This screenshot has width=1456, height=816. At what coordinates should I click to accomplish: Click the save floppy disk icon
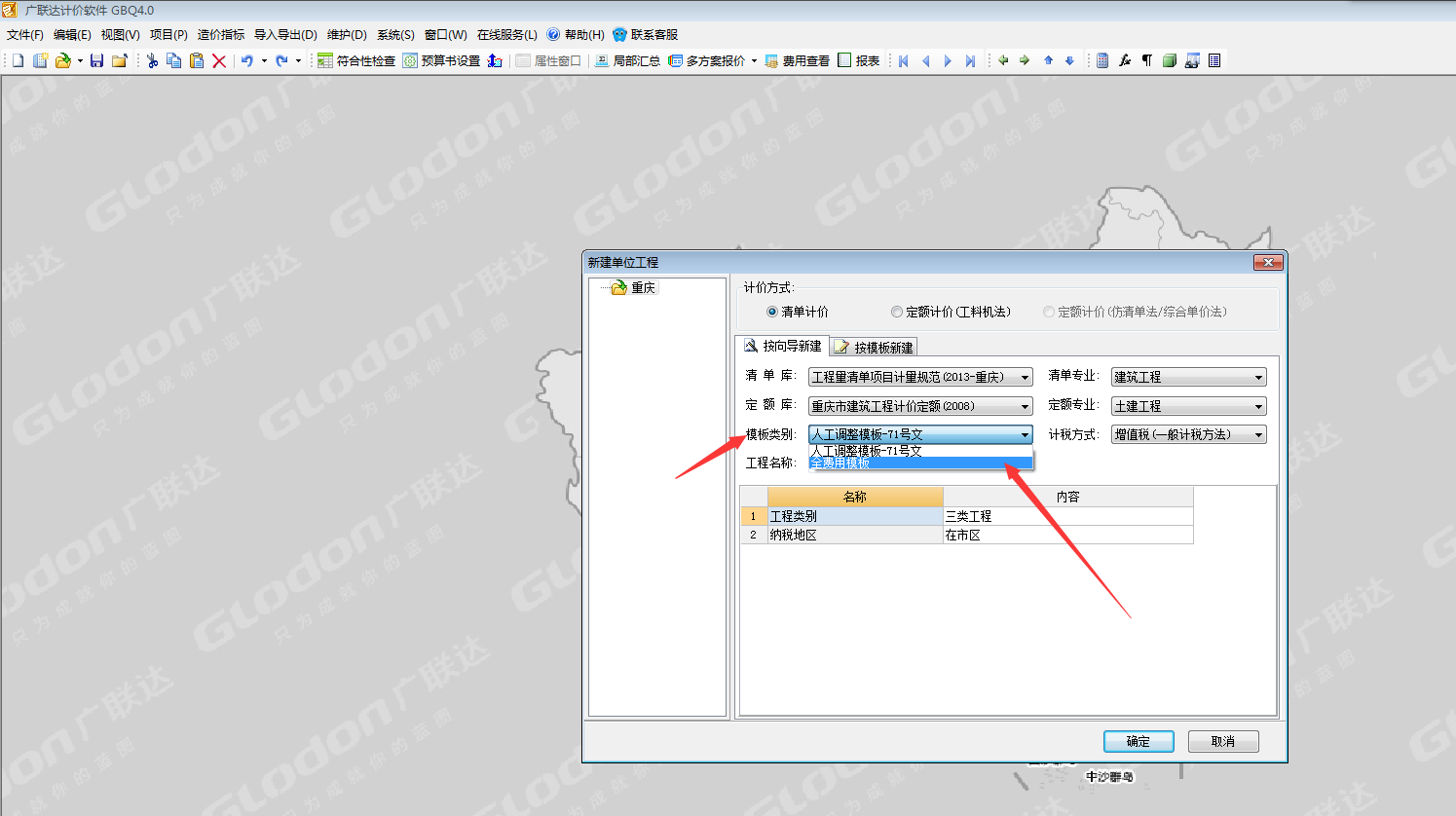tap(96, 60)
